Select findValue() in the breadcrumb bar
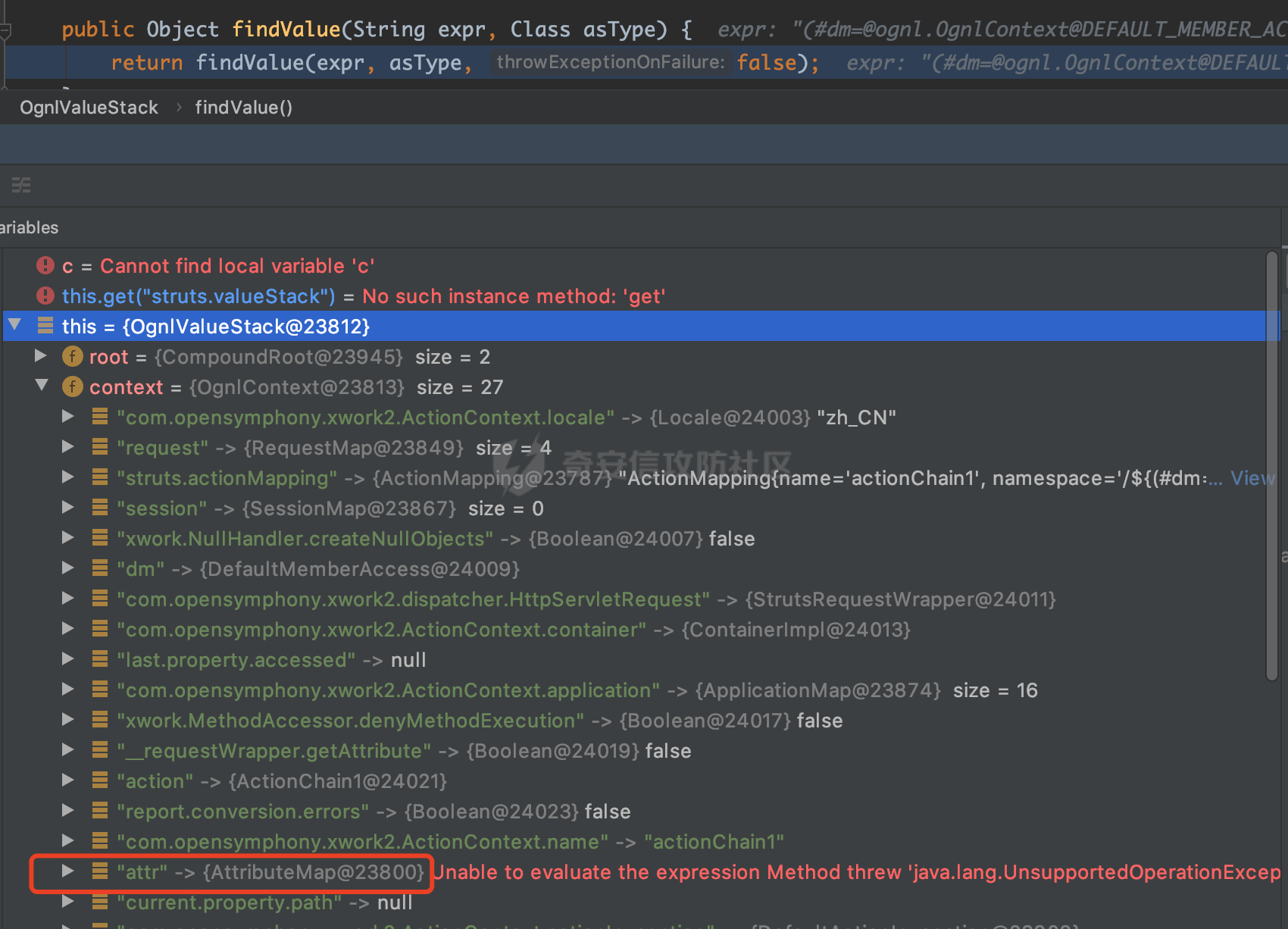Image resolution: width=1288 pixels, height=929 pixels. tap(243, 108)
